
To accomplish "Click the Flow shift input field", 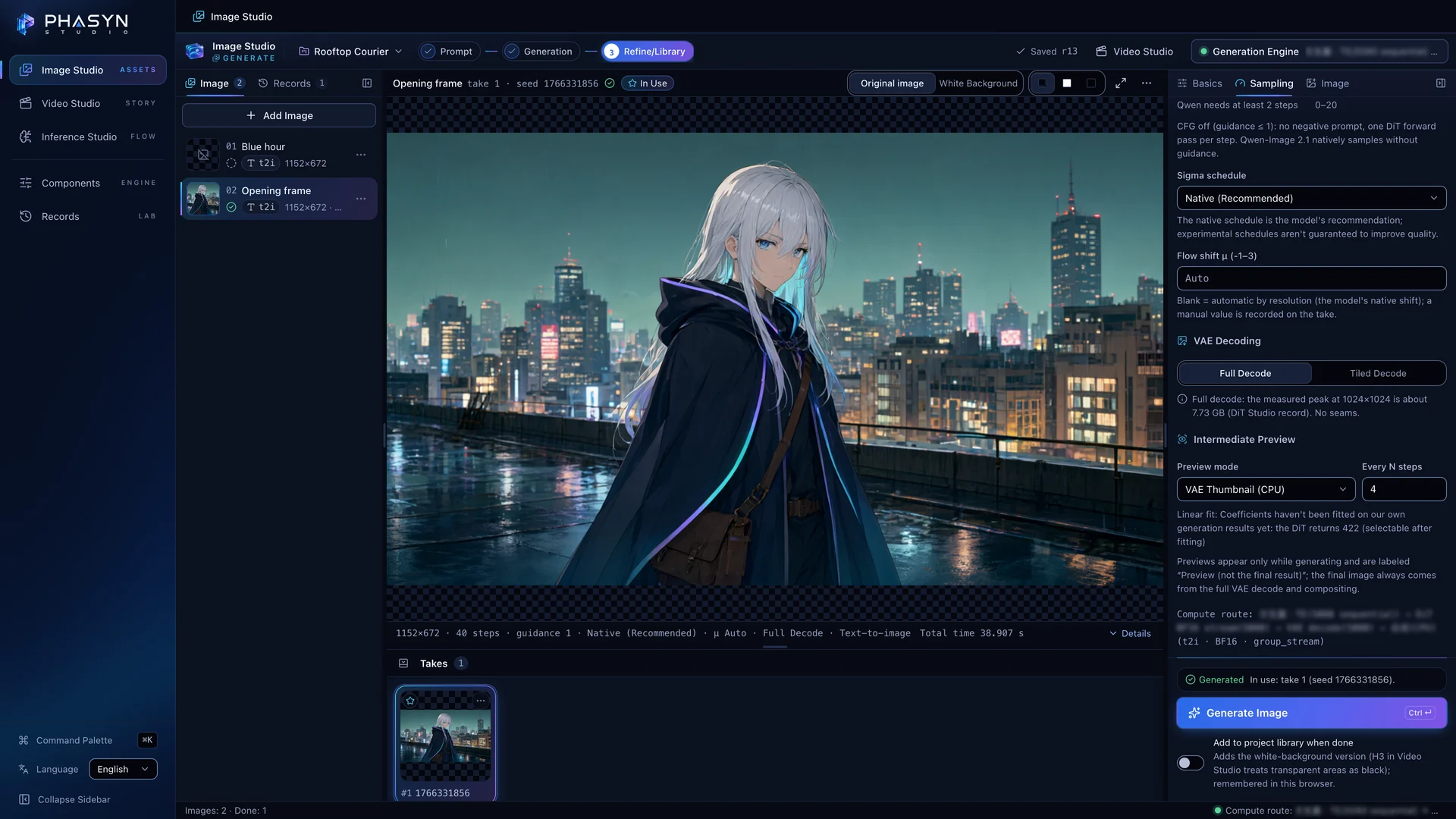I will [1311, 278].
